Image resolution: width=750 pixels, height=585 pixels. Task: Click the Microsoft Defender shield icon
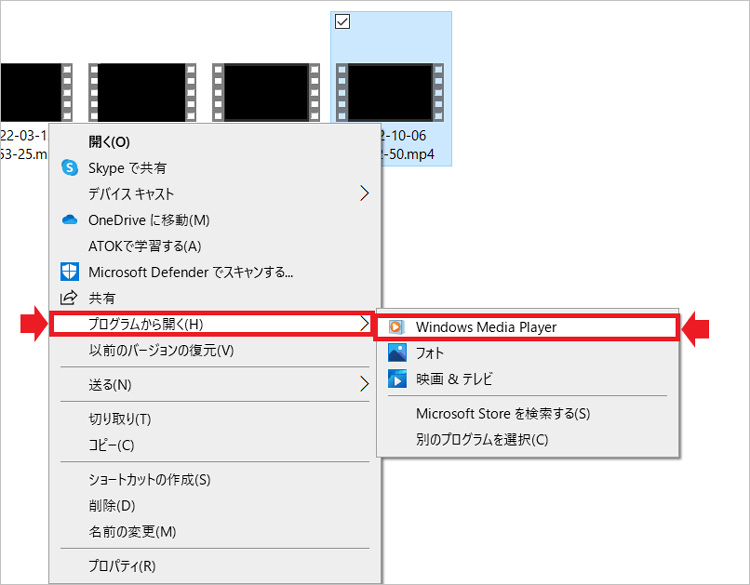[x=70, y=272]
